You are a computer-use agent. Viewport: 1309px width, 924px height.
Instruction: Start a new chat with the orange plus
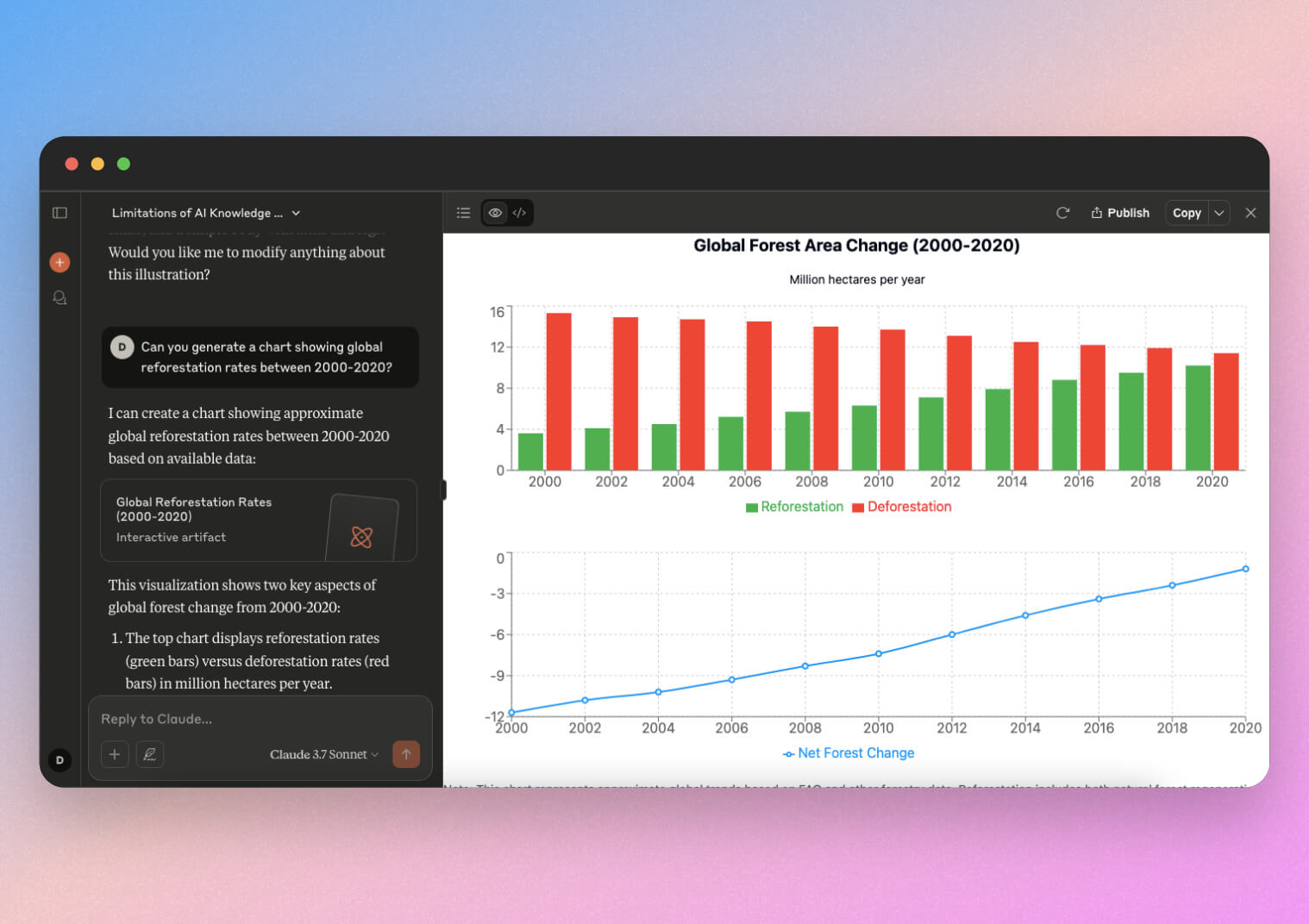pyautogui.click(x=60, y=262)
